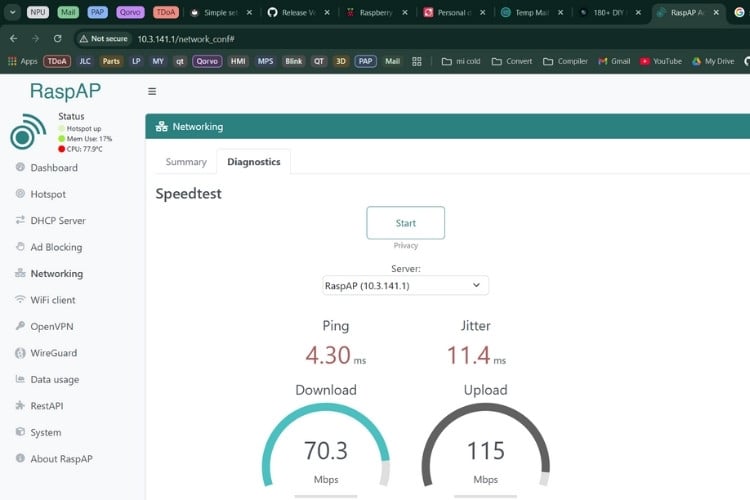The height and width of the screenshot is (500, 750).
Task: Click the Upload speed gauge
Action: tap(485, 445)
